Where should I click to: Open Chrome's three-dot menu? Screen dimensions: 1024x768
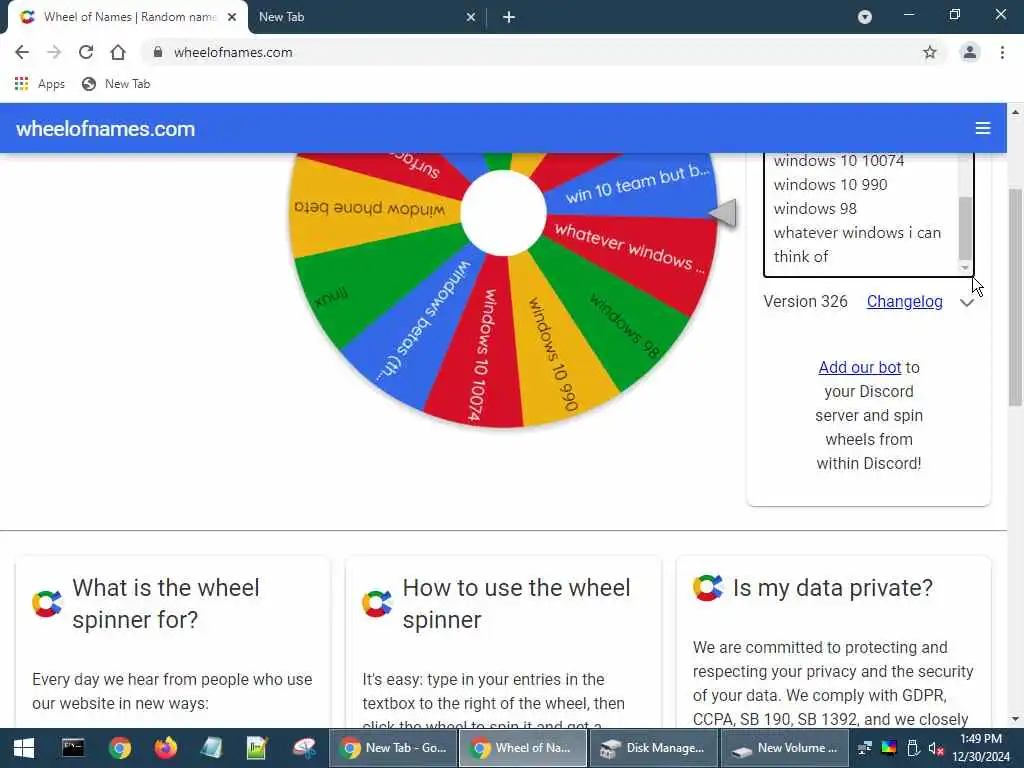[x=1002, y=52]
